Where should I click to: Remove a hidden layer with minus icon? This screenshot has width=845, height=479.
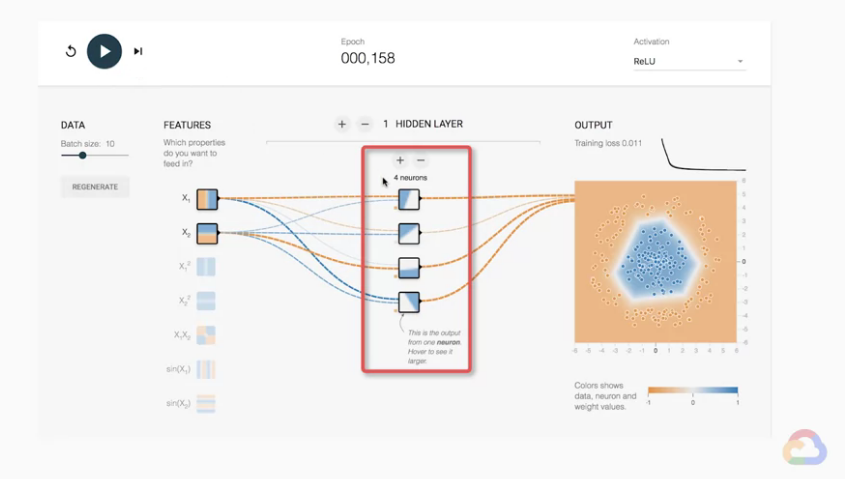pyautogui.click(x=365, y=124)
